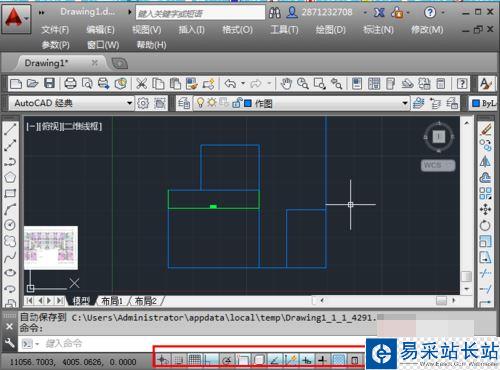Choose the Erase tool in modify toolbar
This screenshot has width=500, height=370.
click(486, 129)
